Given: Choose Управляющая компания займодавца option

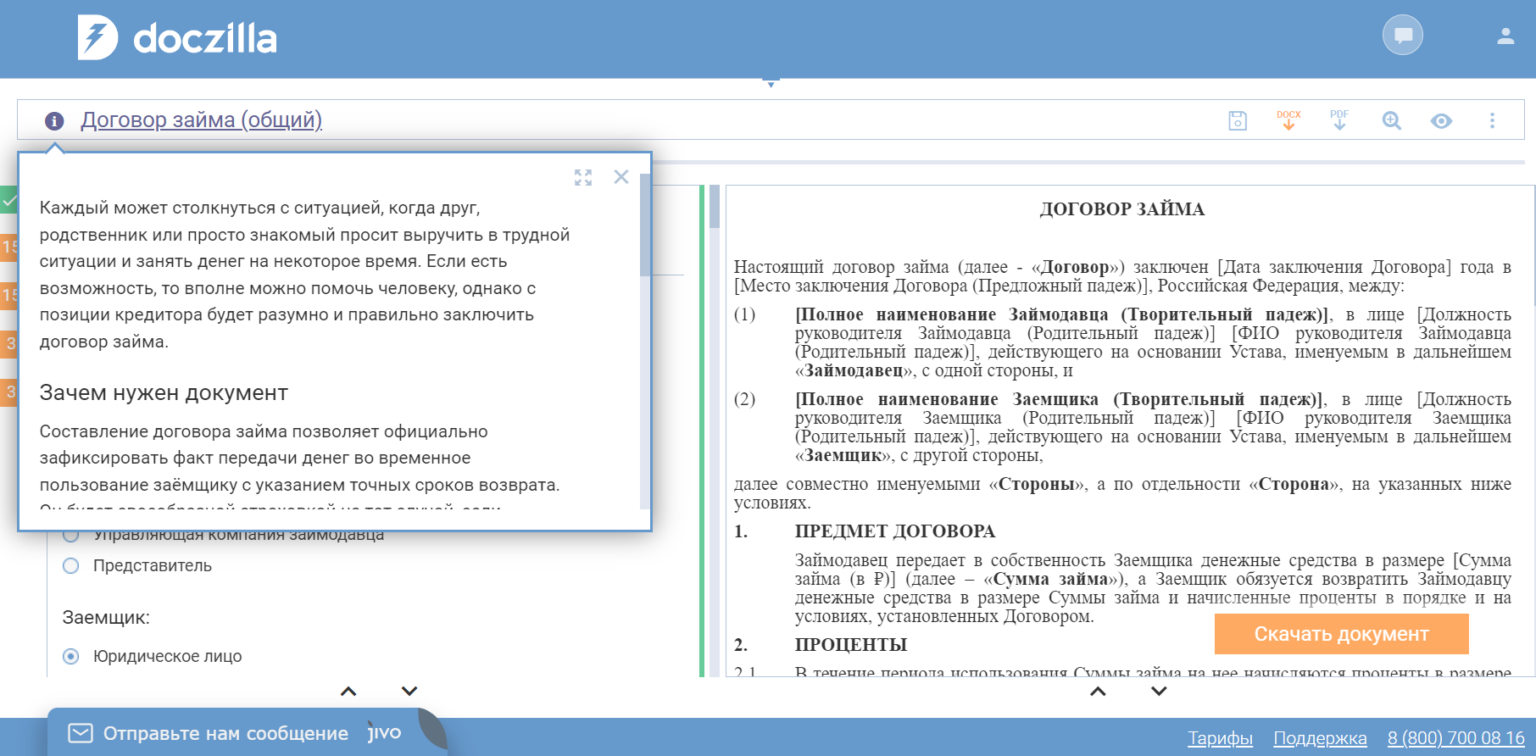Looking at the screenshot, I should tap(71, 533).
